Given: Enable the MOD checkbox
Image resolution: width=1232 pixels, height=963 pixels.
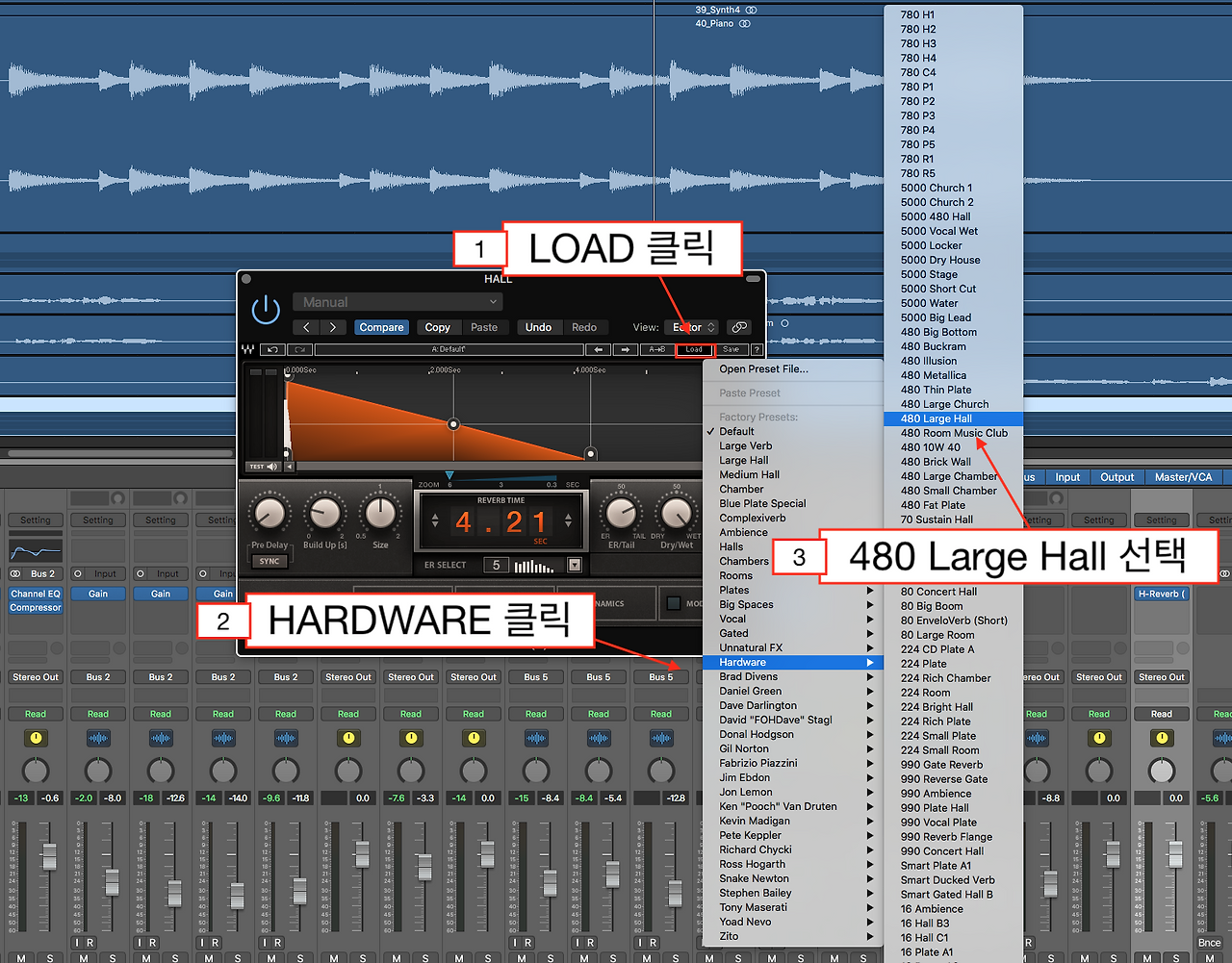Looking at the screenshot, I should pyautogui.click(x=674, y=603).
